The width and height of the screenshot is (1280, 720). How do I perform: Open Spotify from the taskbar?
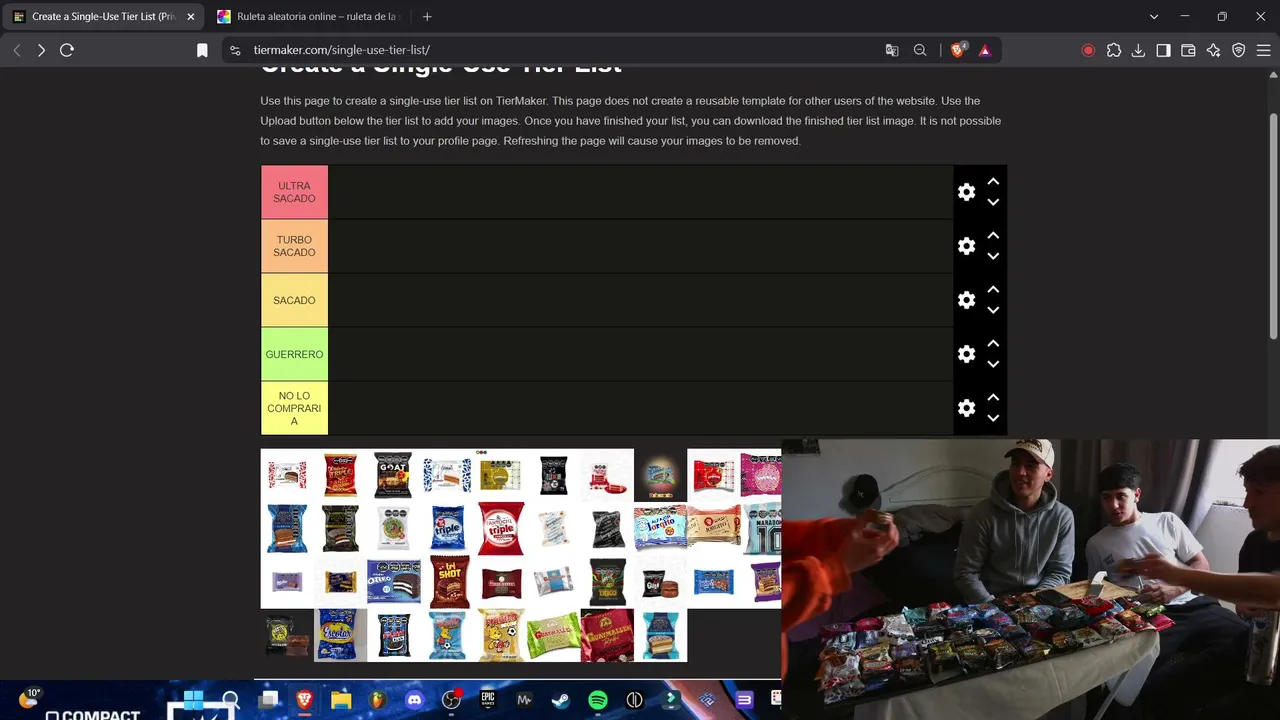(598, 700)
